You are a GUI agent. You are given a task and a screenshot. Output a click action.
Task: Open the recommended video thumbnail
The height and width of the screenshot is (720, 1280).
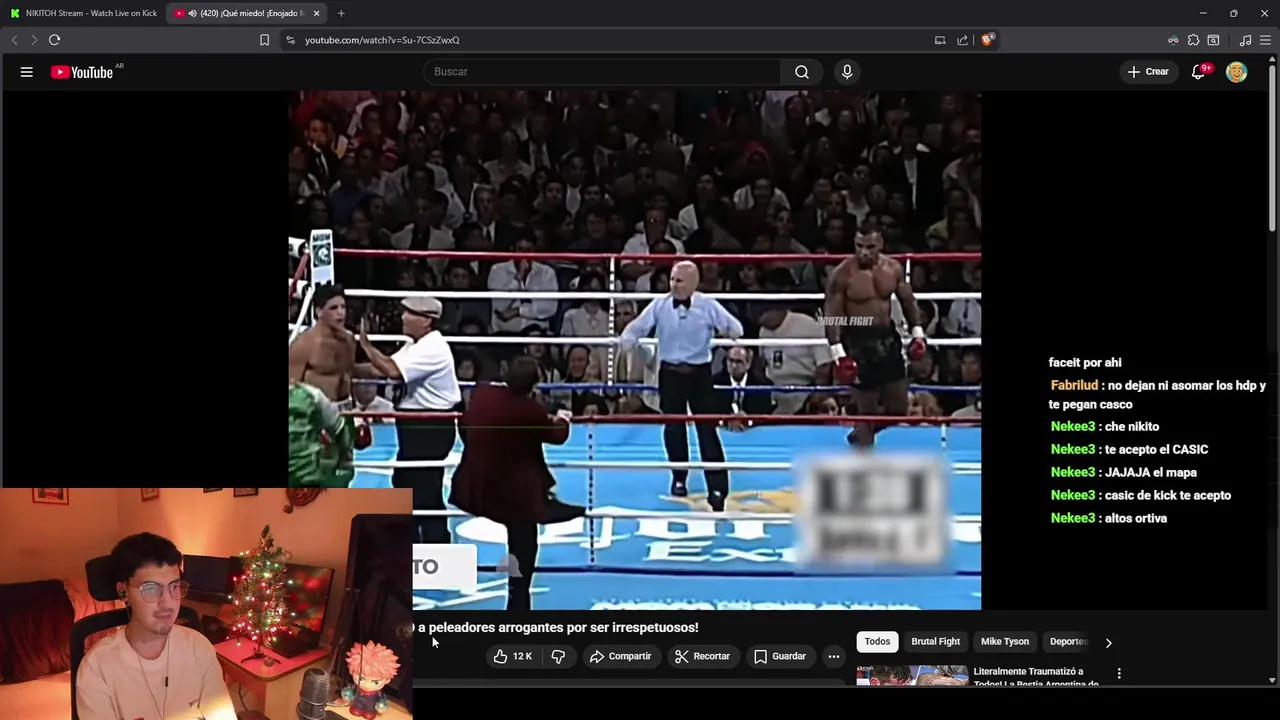click(912, 675)
